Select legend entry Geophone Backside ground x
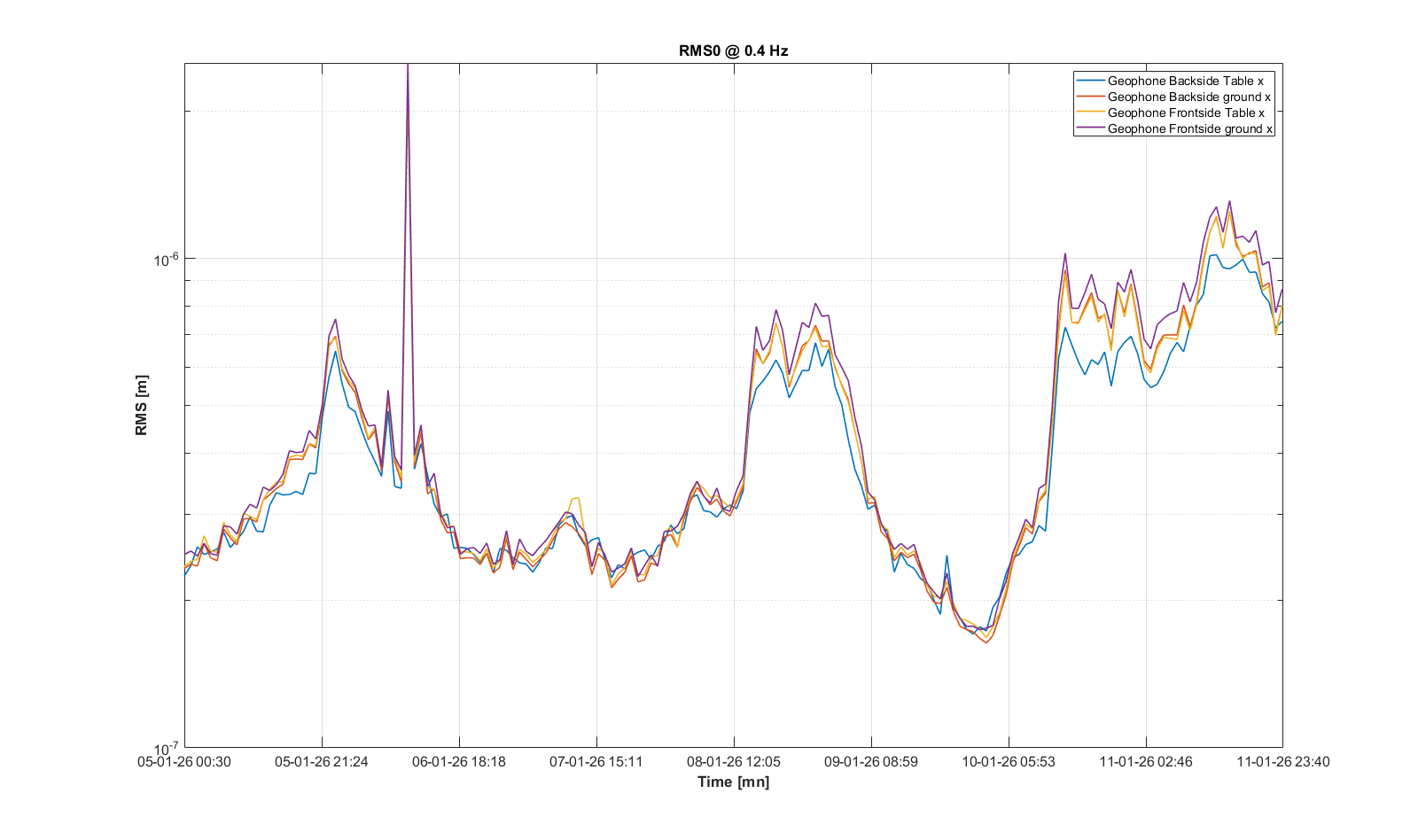The width and height of the screenshot is (1418, 840). click(x=1188, y=97)
